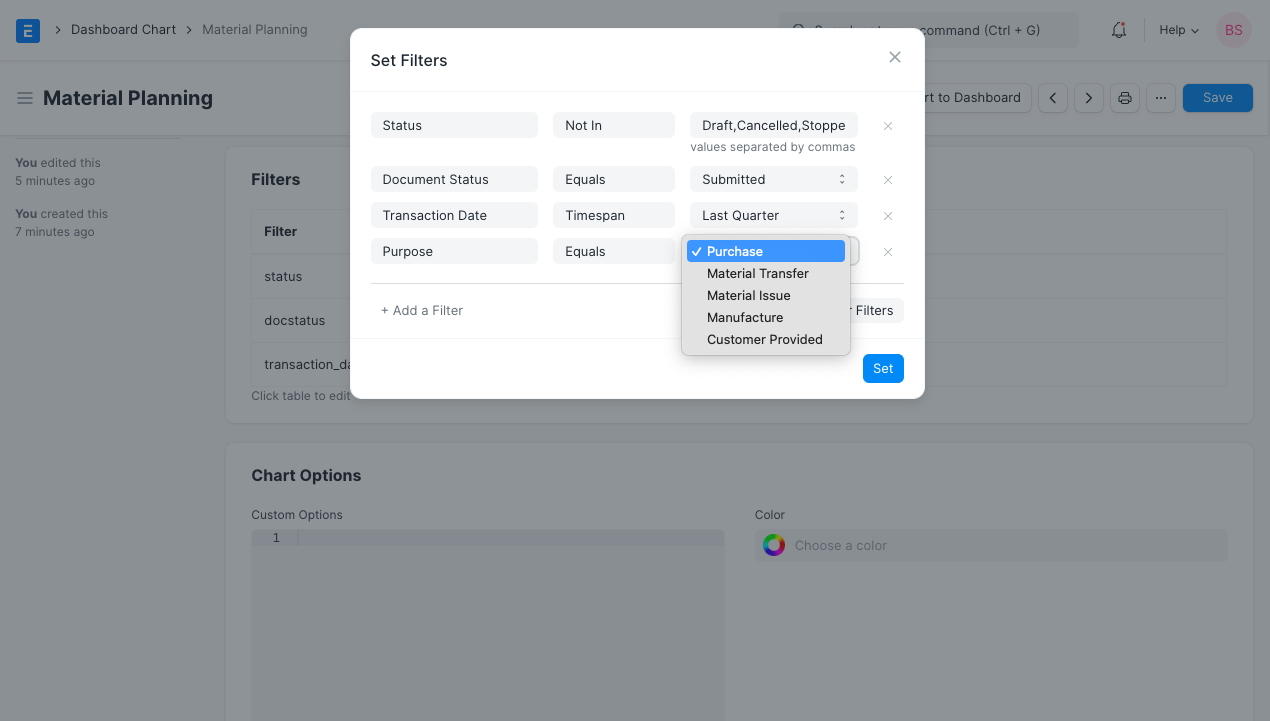Image resolution: width=1270 pixels, height=721 pixels.
Task: Open Dashboard Chart from the breadcrumb
Action: tap(123, 29)
